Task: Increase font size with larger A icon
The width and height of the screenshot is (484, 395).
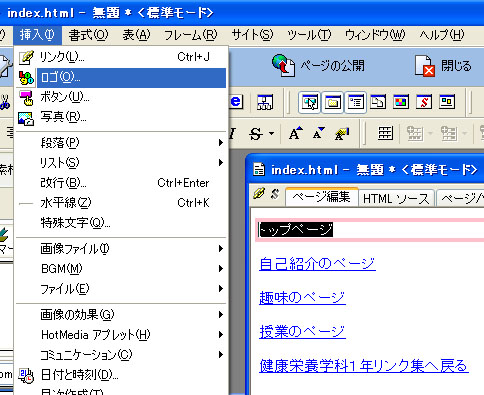Action: (296, 134)
